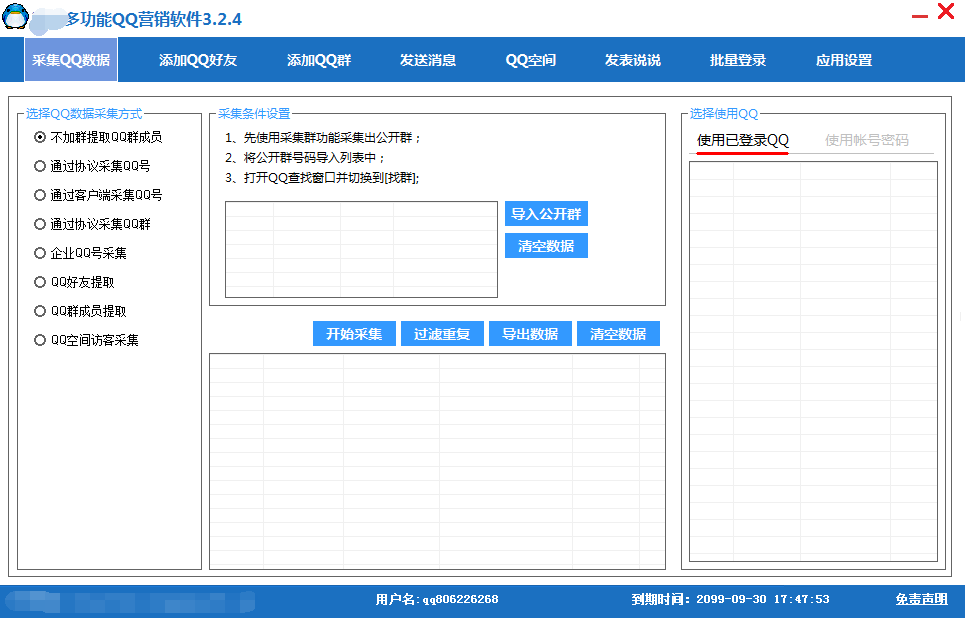Click the 选择QQ数据采集方式 group label

pos(84,114)
